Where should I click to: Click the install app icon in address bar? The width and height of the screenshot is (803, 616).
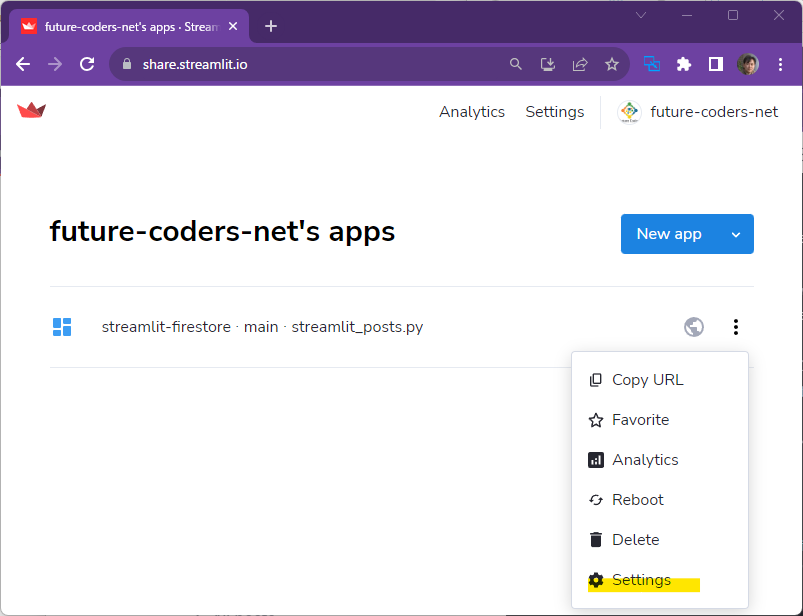coord(548,65)
